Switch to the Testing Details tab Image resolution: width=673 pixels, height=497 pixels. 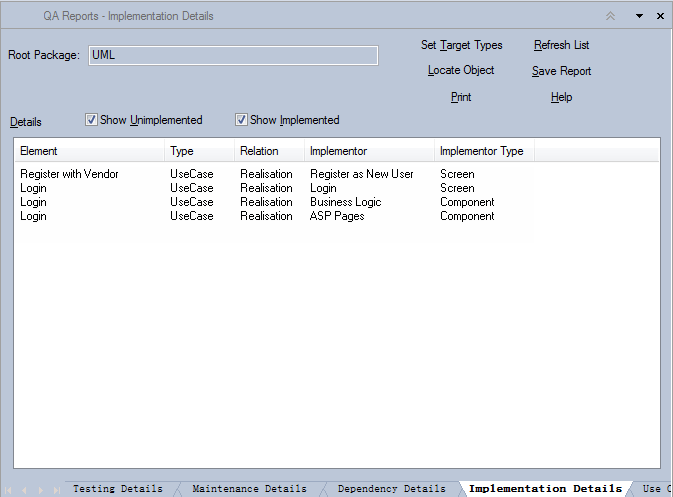coord(117,489)
